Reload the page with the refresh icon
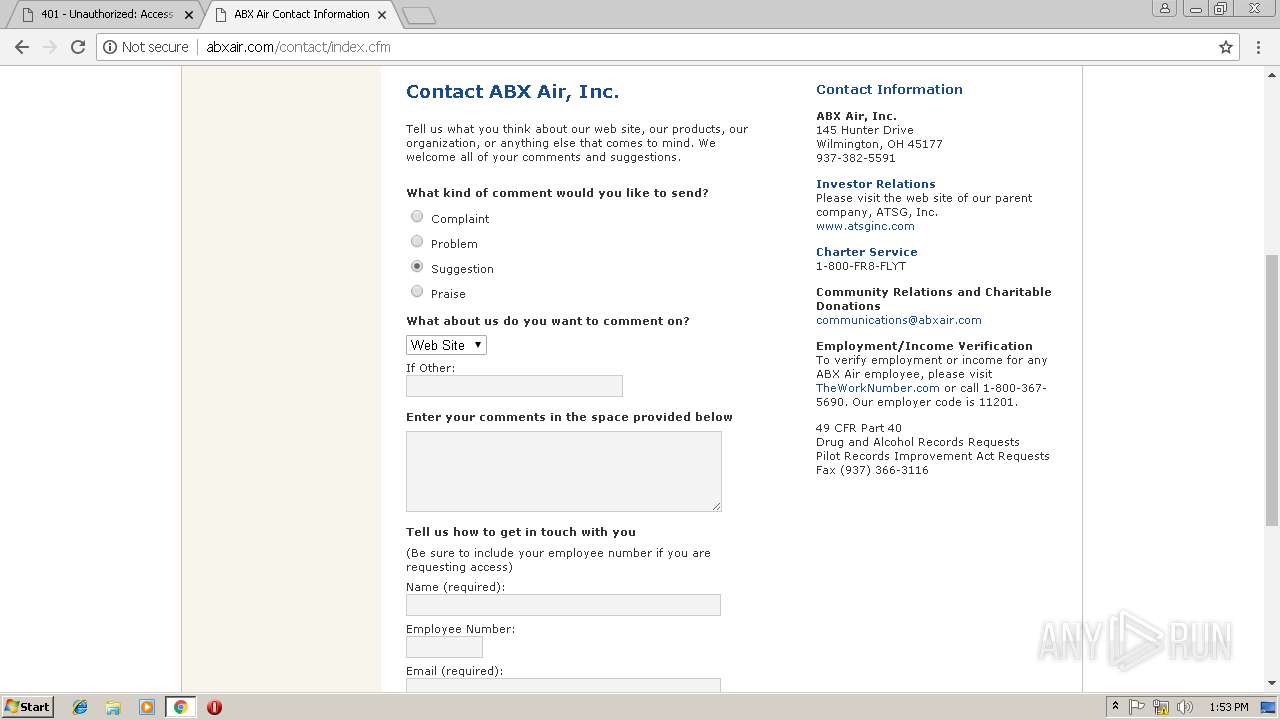 [x=78, y=47]
